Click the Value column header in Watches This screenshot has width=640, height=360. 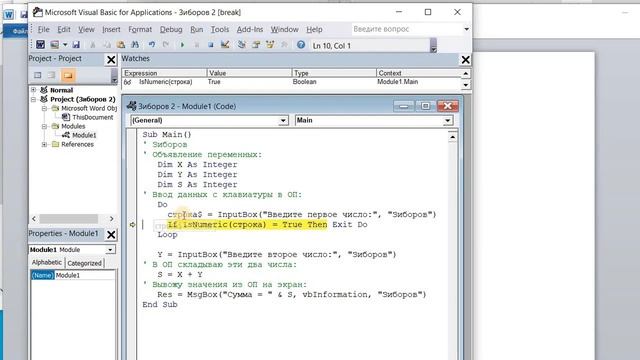[249, 73]
